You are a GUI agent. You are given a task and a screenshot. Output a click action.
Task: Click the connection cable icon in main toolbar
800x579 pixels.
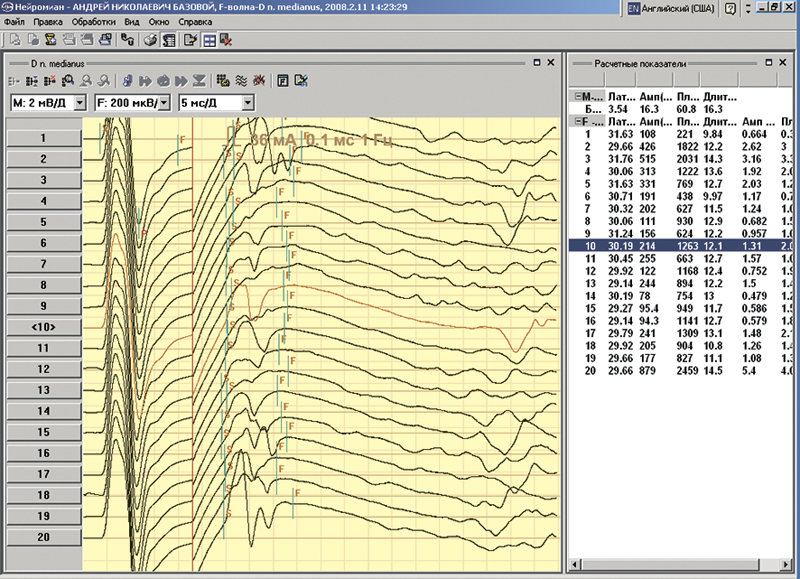[128, 40]
